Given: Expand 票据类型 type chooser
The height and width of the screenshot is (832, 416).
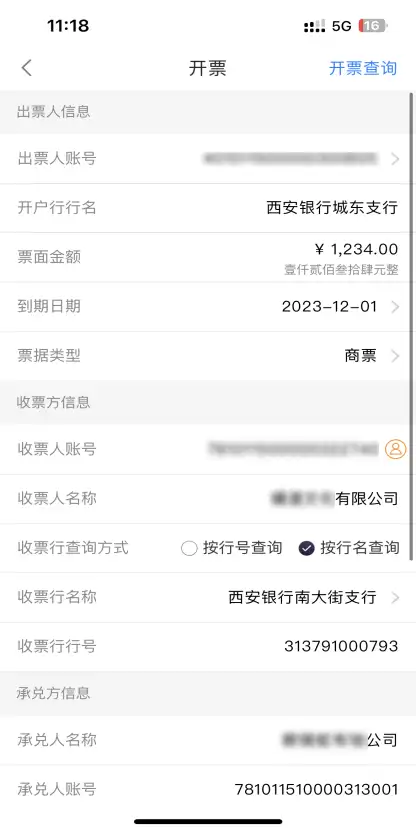Looking at the screenshot, I should 395,356.
